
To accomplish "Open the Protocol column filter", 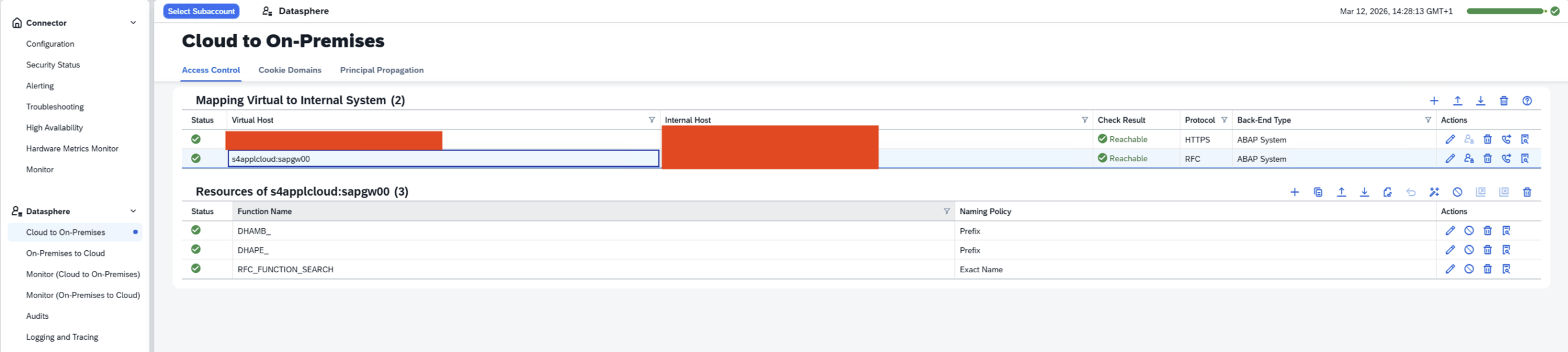I will 1224,120.
